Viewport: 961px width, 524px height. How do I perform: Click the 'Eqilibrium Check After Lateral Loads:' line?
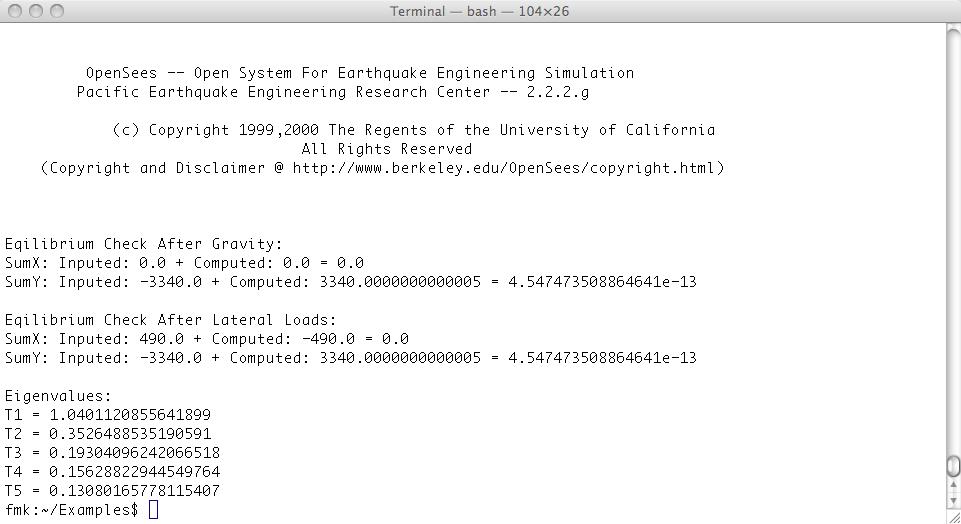click(x=170, y=320)
